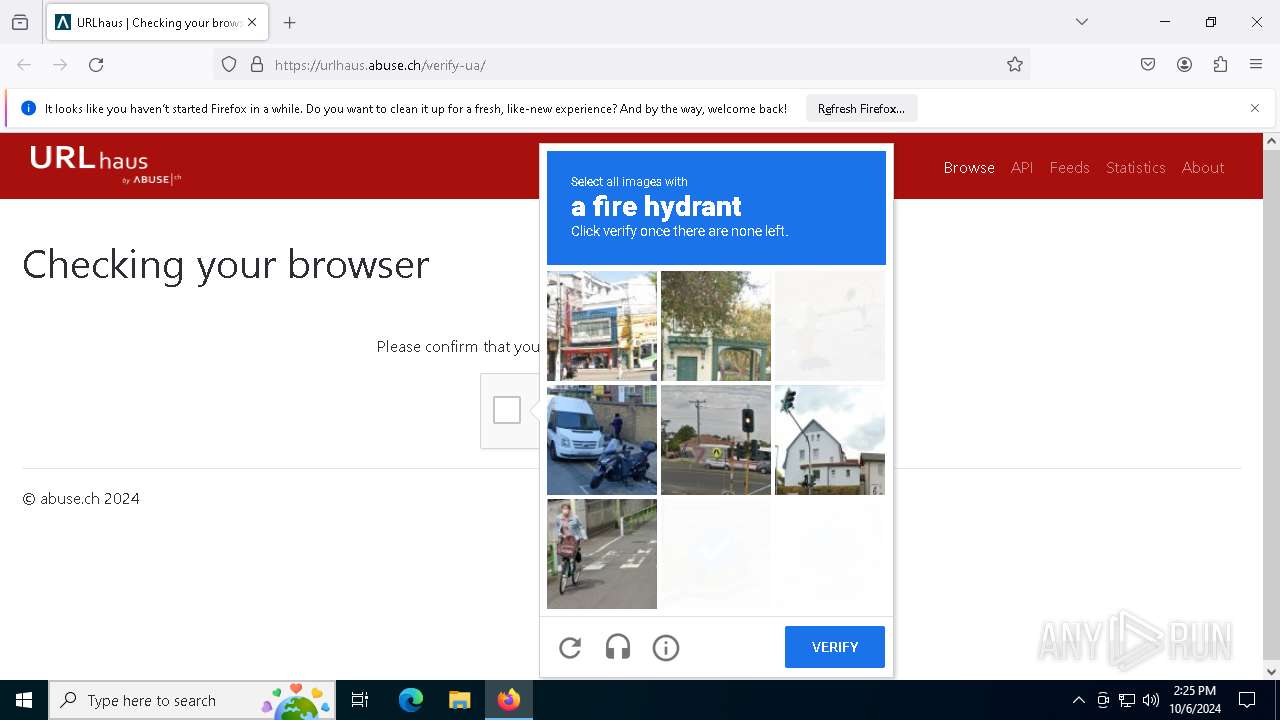Screen dimensions: 1280x720
Task: Go forward to next page
Action: [60, 65]
